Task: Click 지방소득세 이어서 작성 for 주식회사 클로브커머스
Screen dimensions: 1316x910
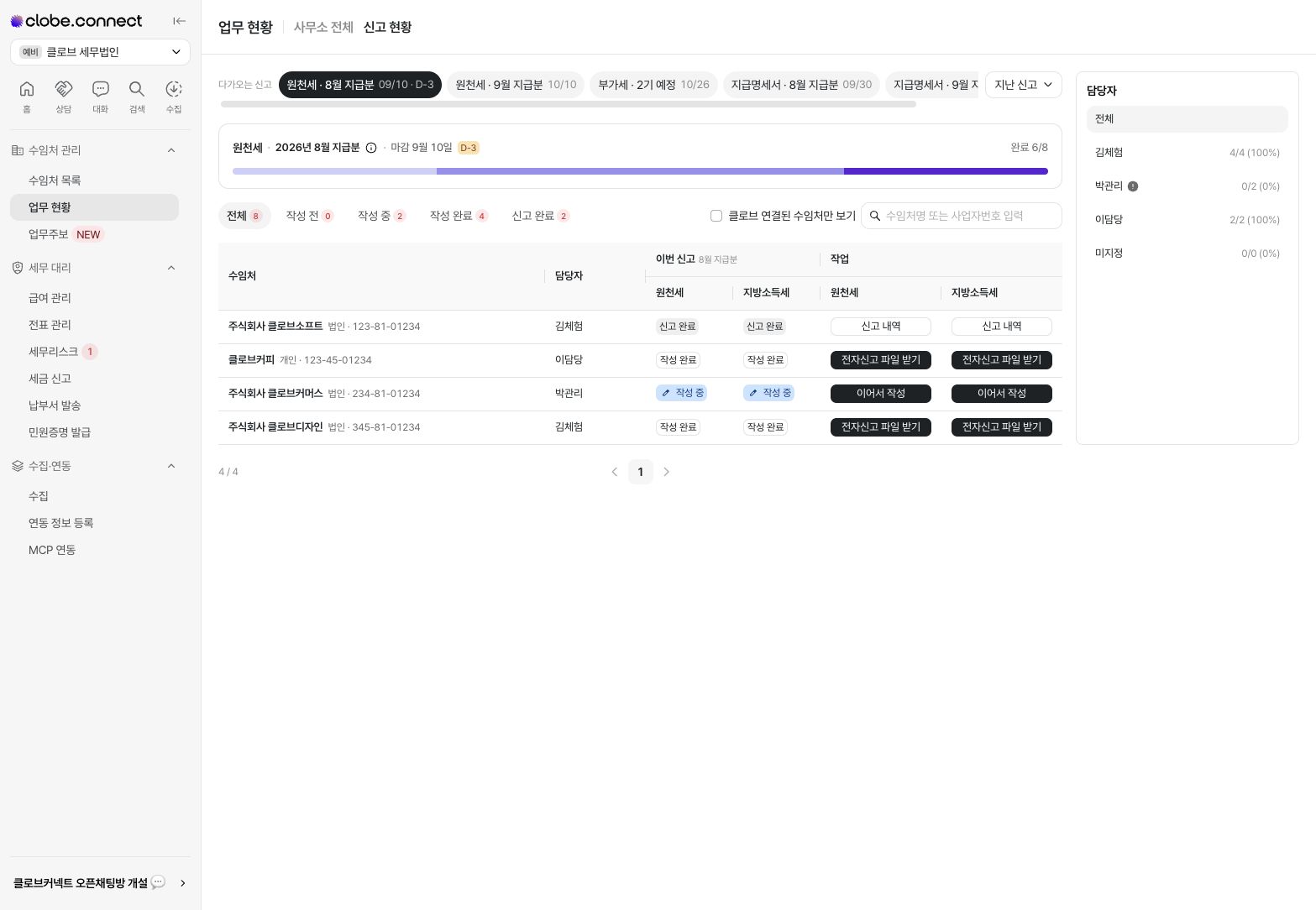Action: point(1002,394)
